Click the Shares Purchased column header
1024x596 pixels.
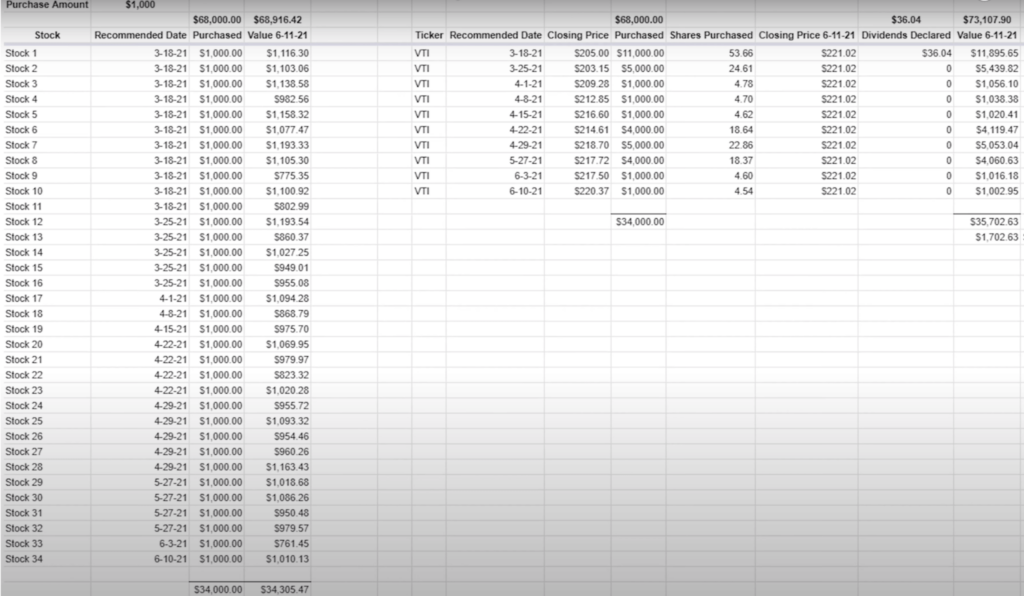click(711, 35)
